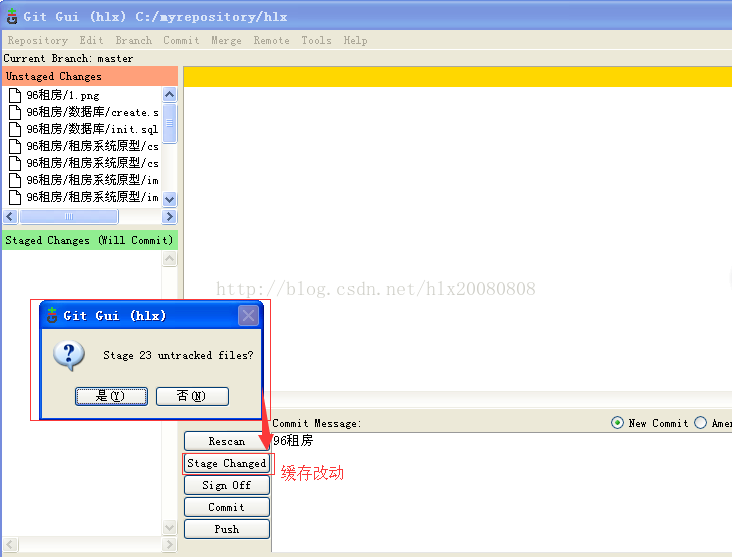732x557 pixels.
Task: Open the Branch menu
Action: point(134,41)
